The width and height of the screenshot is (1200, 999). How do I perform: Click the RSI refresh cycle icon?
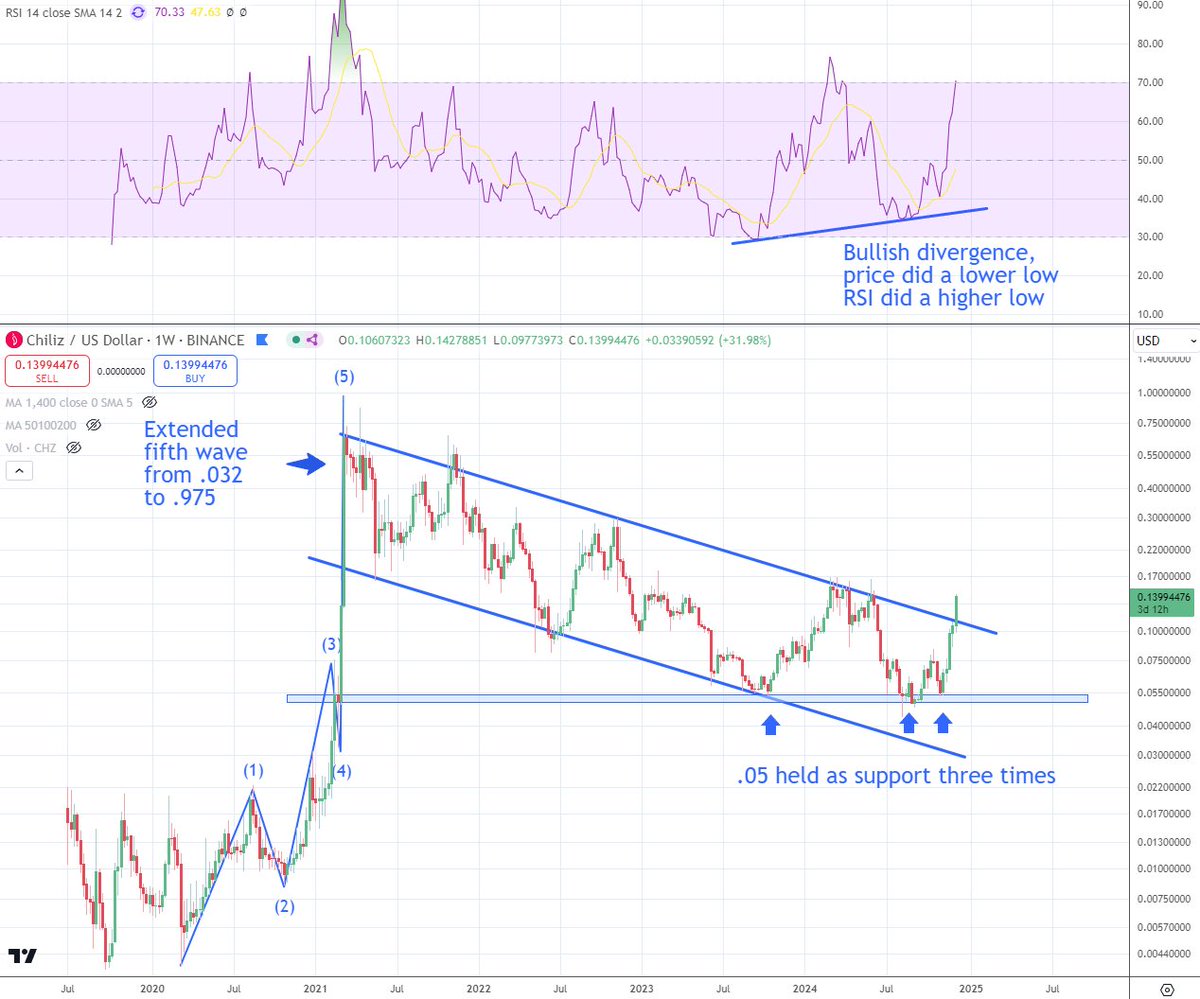point(137,12)
